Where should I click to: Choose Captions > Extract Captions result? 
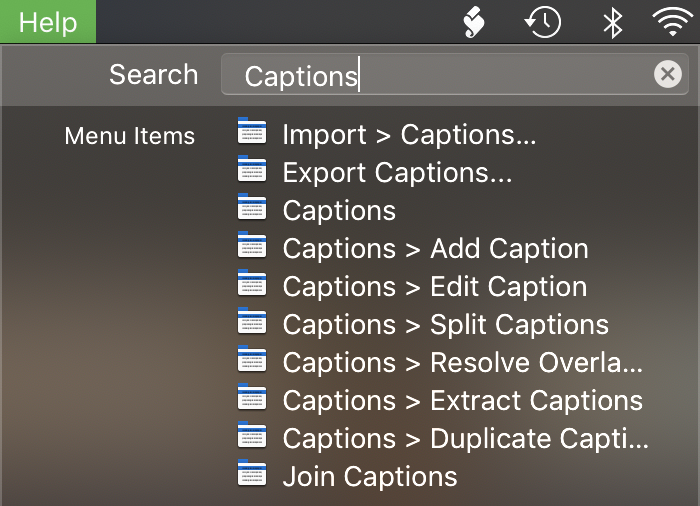462,401
